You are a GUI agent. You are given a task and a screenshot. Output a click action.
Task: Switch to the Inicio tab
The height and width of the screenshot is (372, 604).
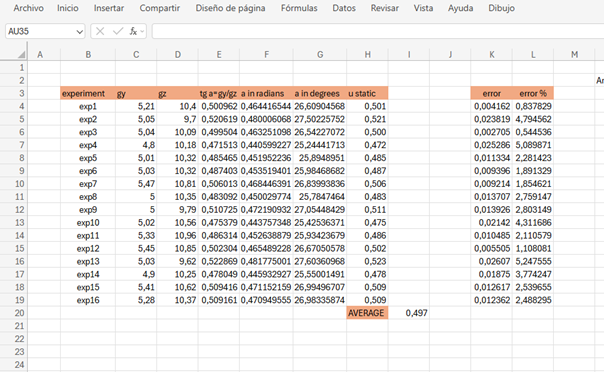tap(68, 8)
